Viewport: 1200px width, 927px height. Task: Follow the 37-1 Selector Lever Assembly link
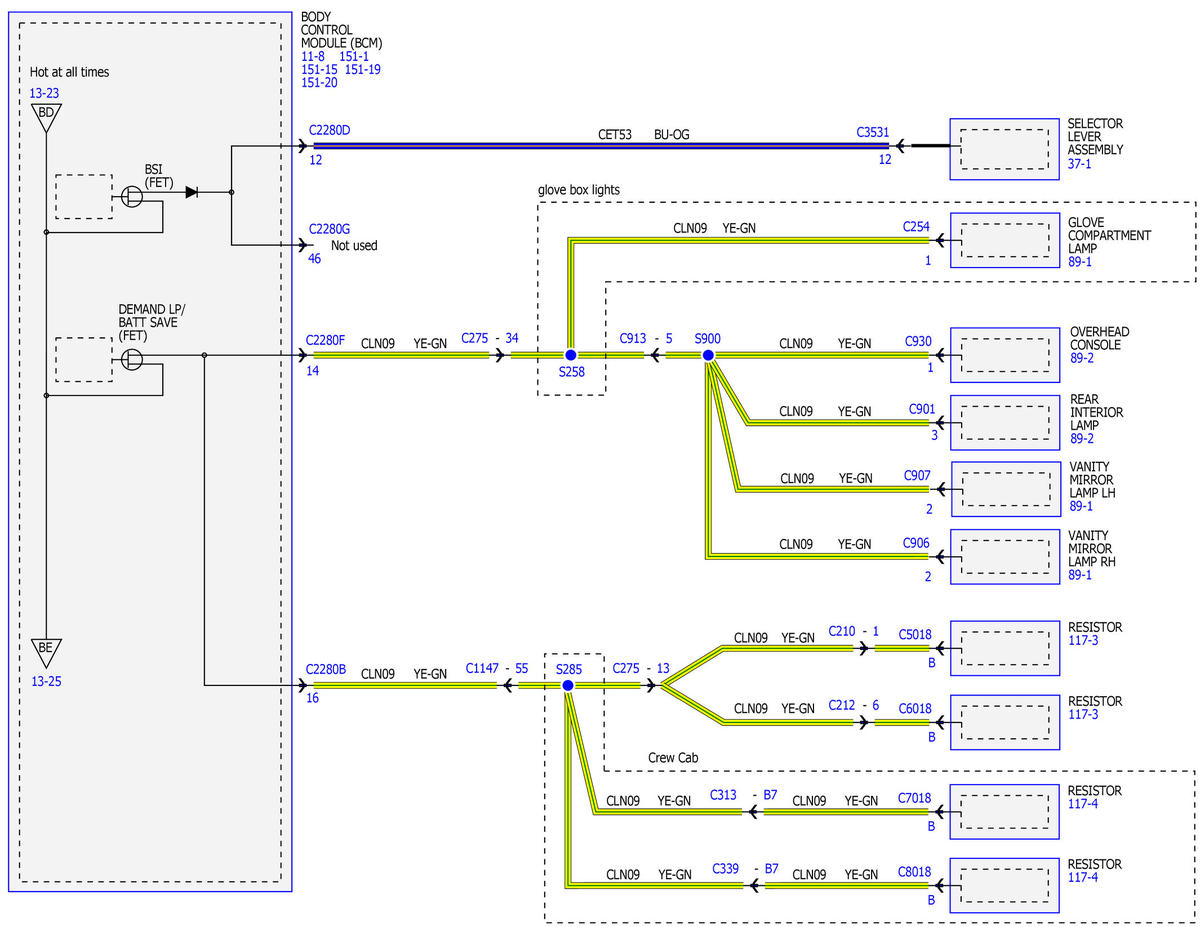tap(1081, 163)
